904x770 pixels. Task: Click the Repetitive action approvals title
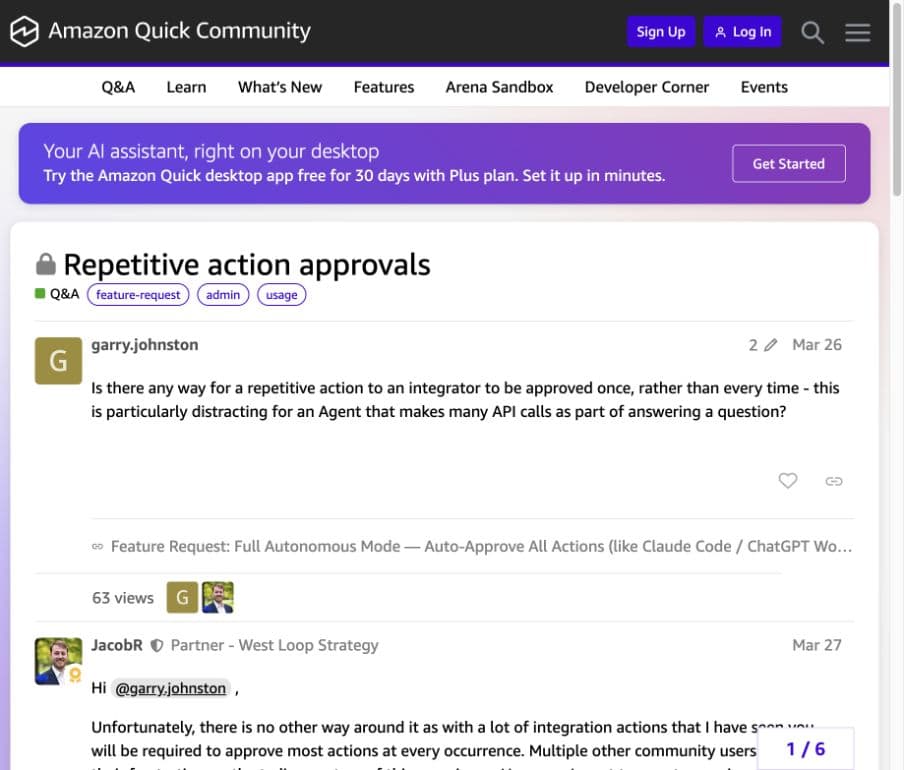pos(247,265)
